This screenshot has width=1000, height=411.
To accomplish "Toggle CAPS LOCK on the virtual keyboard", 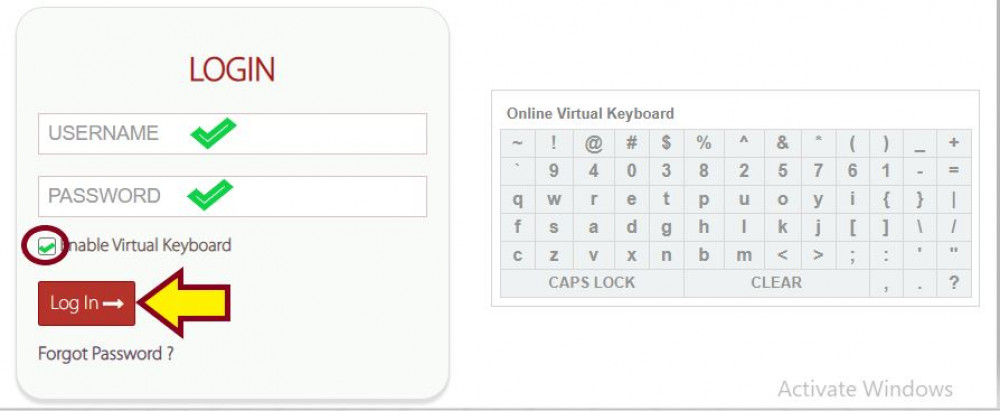I will [x=592, y=283].
